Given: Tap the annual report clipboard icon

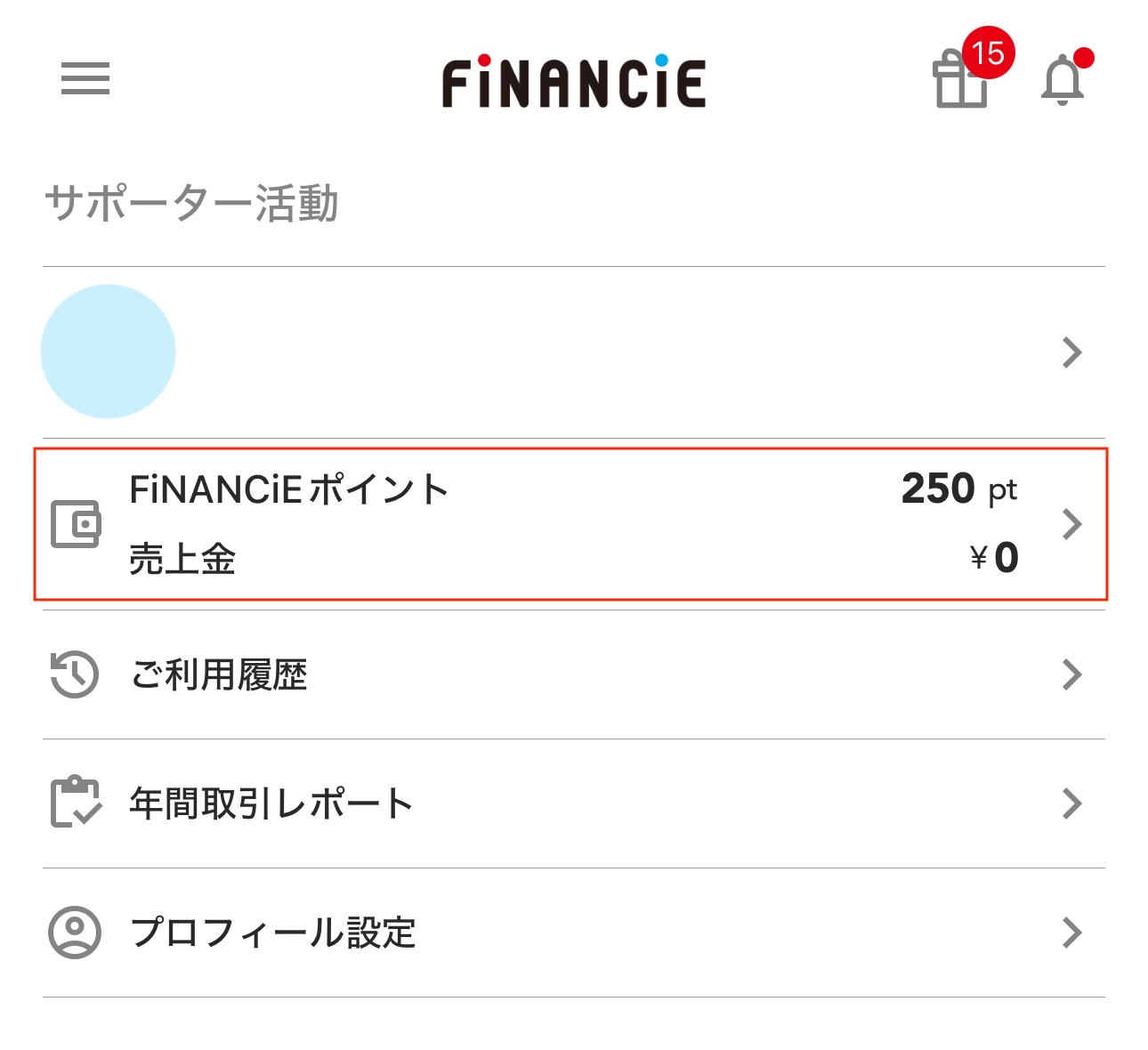Looking at the screenshot, I should (76, 803).
